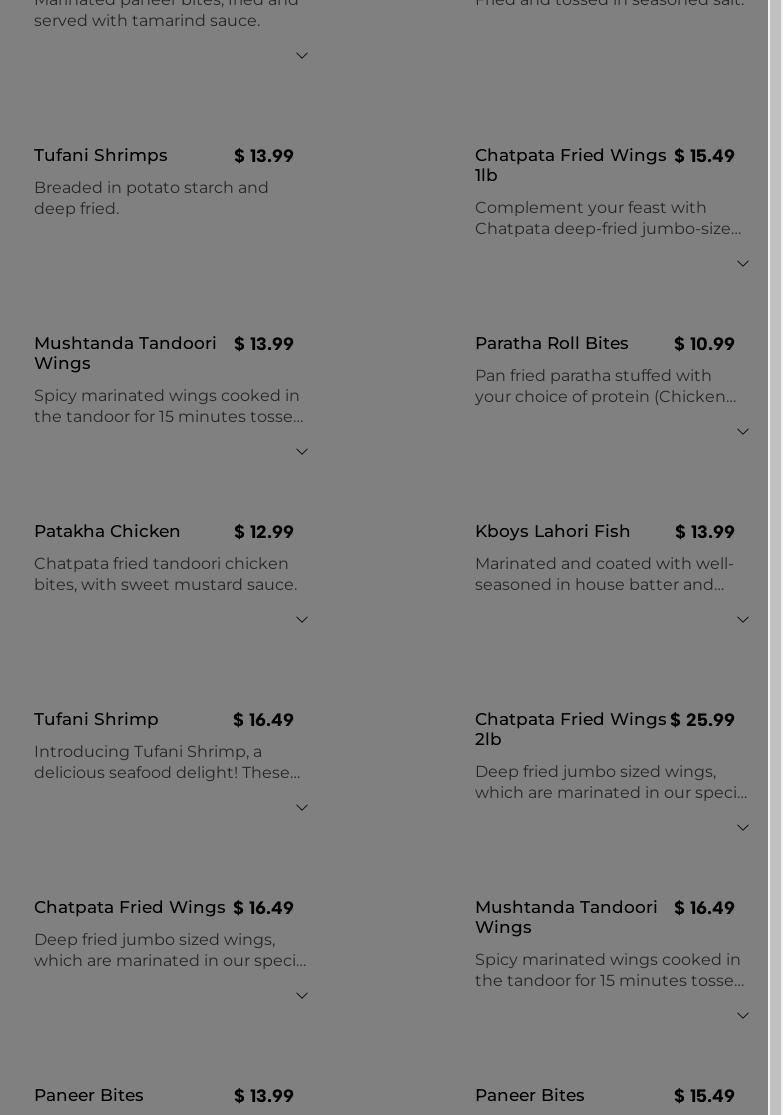Expand the tamarind sauce paneer item description
783x1115 pixels.
(301, 56)
